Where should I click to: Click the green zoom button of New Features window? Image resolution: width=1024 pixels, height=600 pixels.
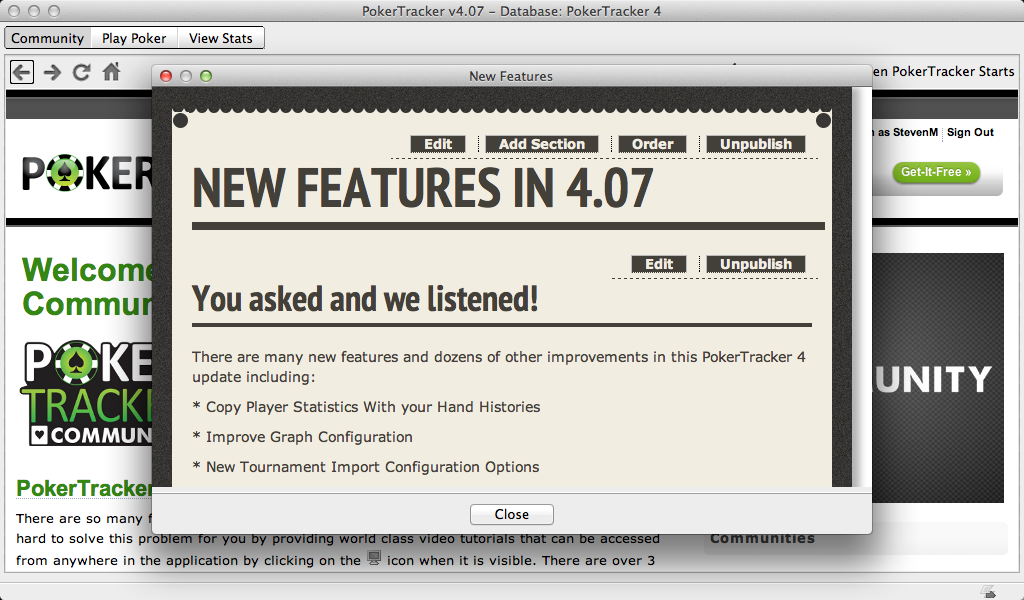point(206,76)
